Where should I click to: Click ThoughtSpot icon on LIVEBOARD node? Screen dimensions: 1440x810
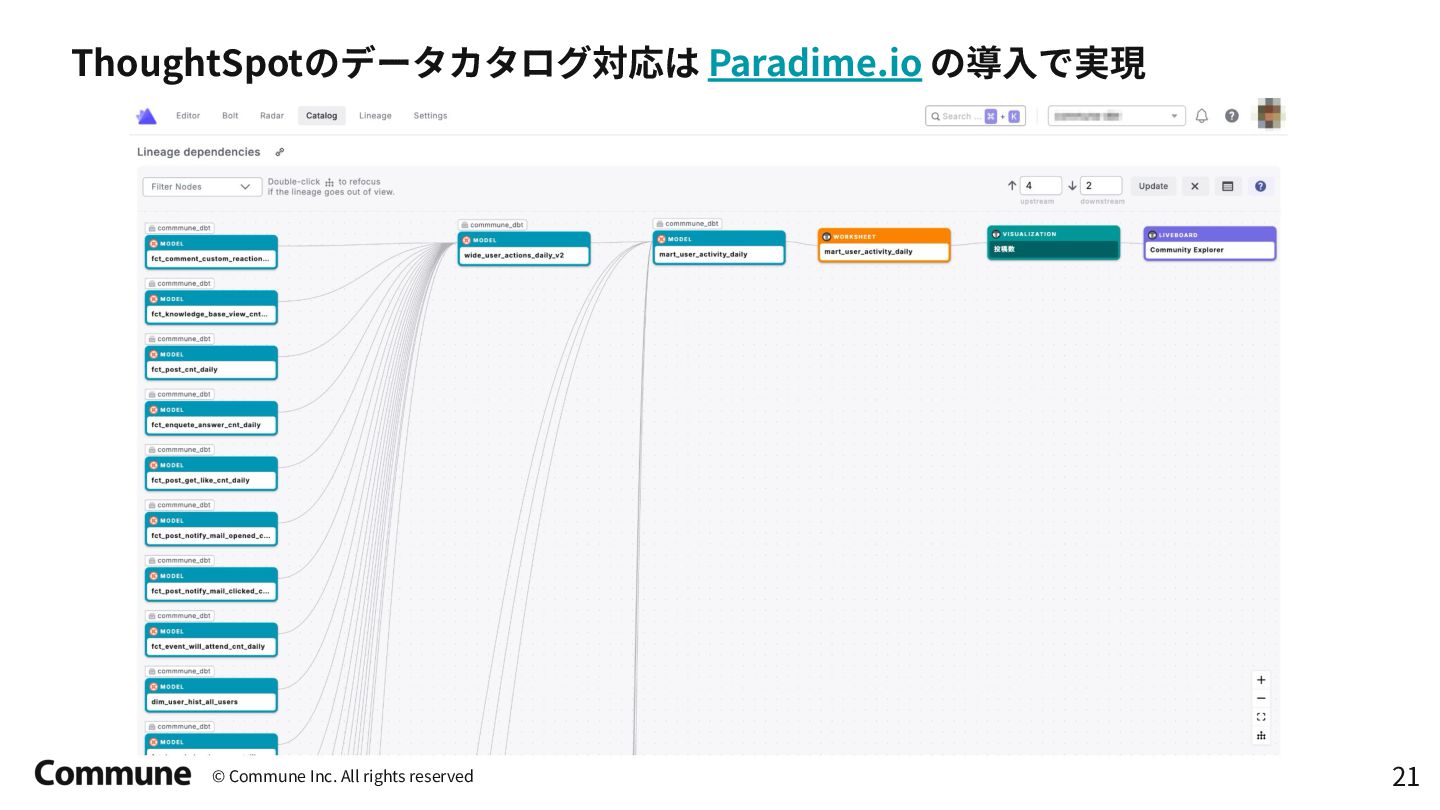[1153, 235]
